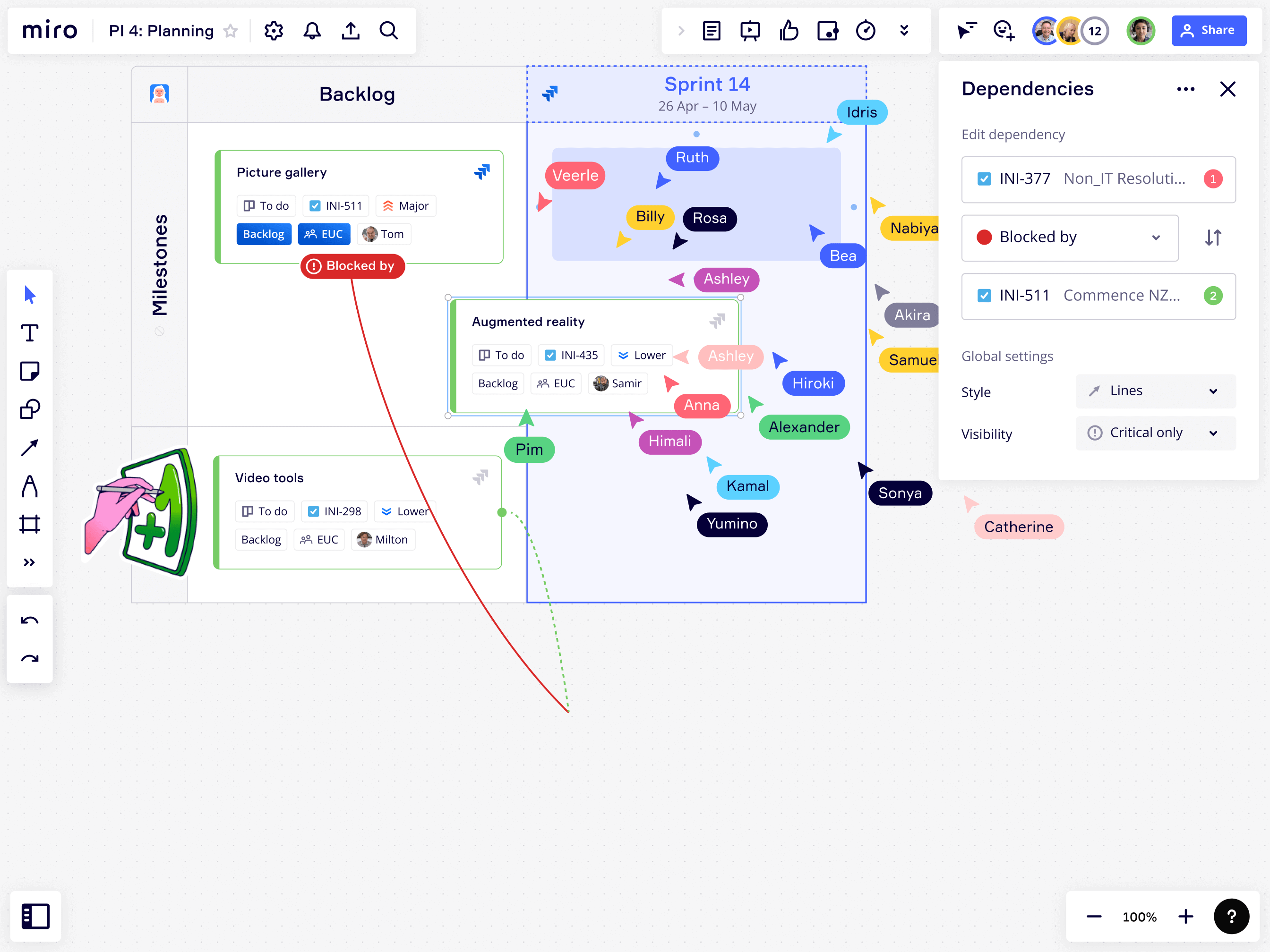Screen dimensions: 1270x952
Task: Click the sticky note tool icon
Action: tap(30, 371)
